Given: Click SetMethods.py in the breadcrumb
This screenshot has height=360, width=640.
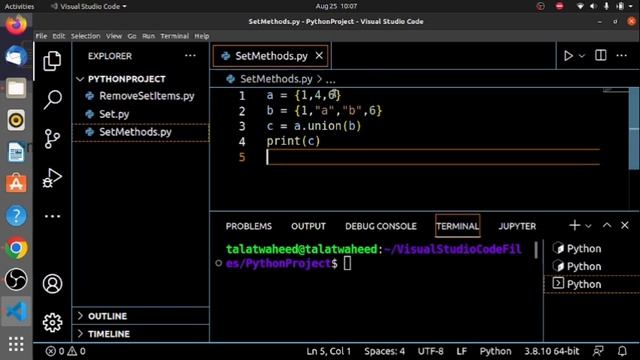Looking at the screenshot, I should 276,79.
